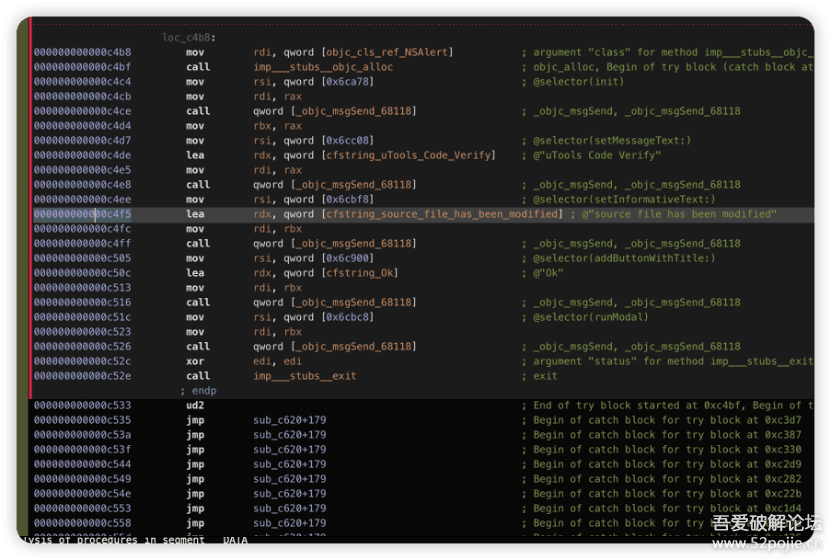
Task: Select address 000000000000c4cb
Action: 82,97
